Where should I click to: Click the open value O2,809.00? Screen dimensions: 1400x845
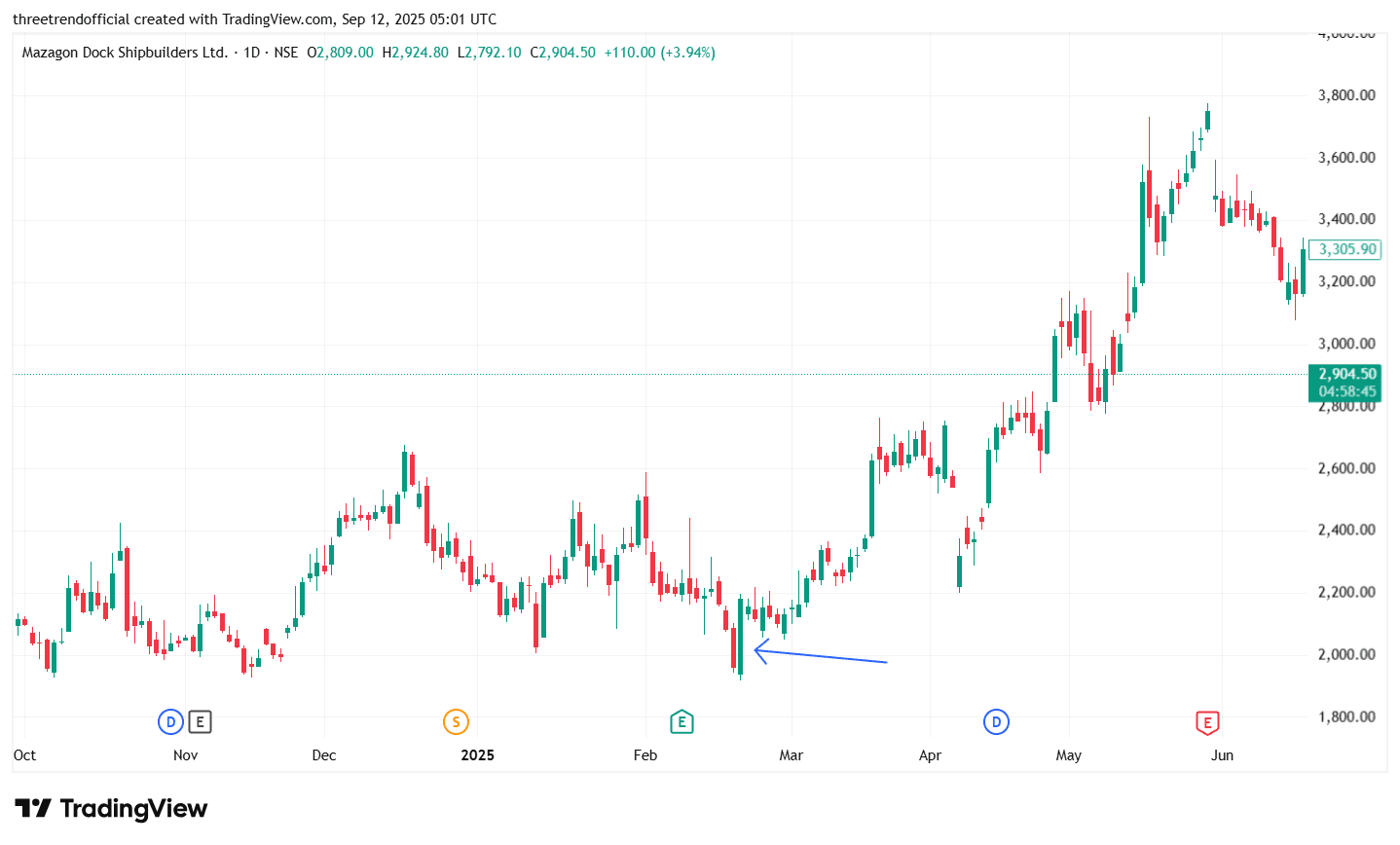(340, 53)
